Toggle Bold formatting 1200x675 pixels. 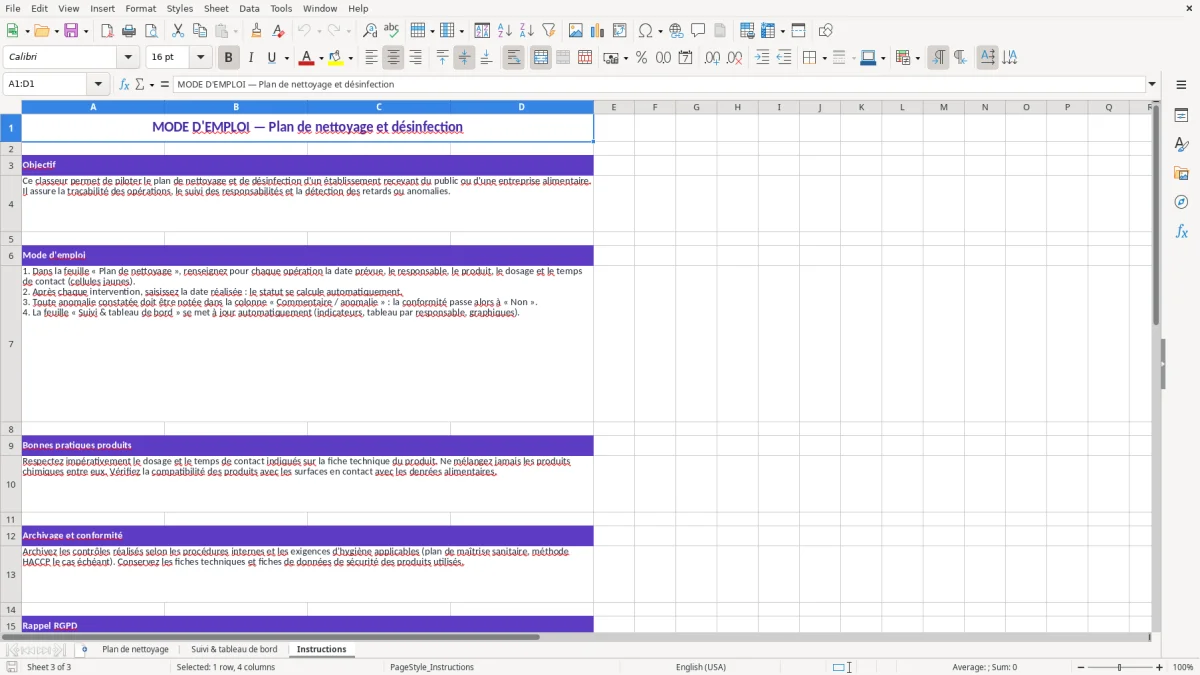click(x=229, y=58)
